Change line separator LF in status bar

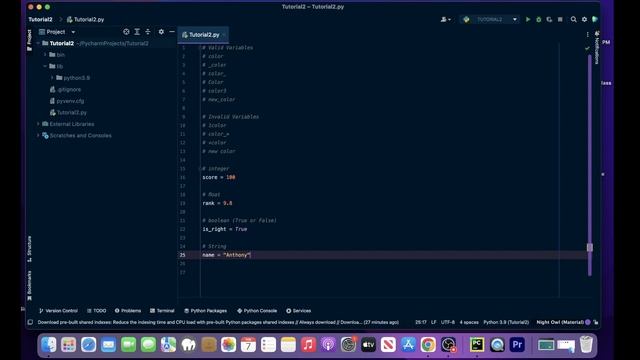click(433, 322)
